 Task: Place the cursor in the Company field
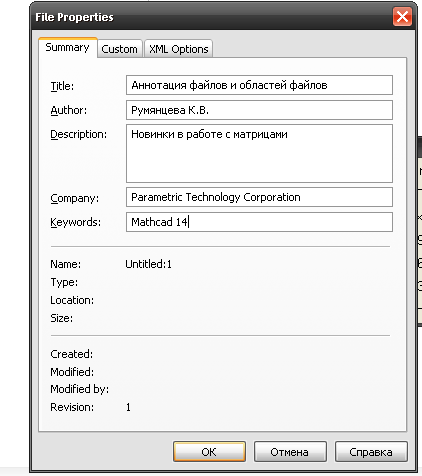coord(259,197)
